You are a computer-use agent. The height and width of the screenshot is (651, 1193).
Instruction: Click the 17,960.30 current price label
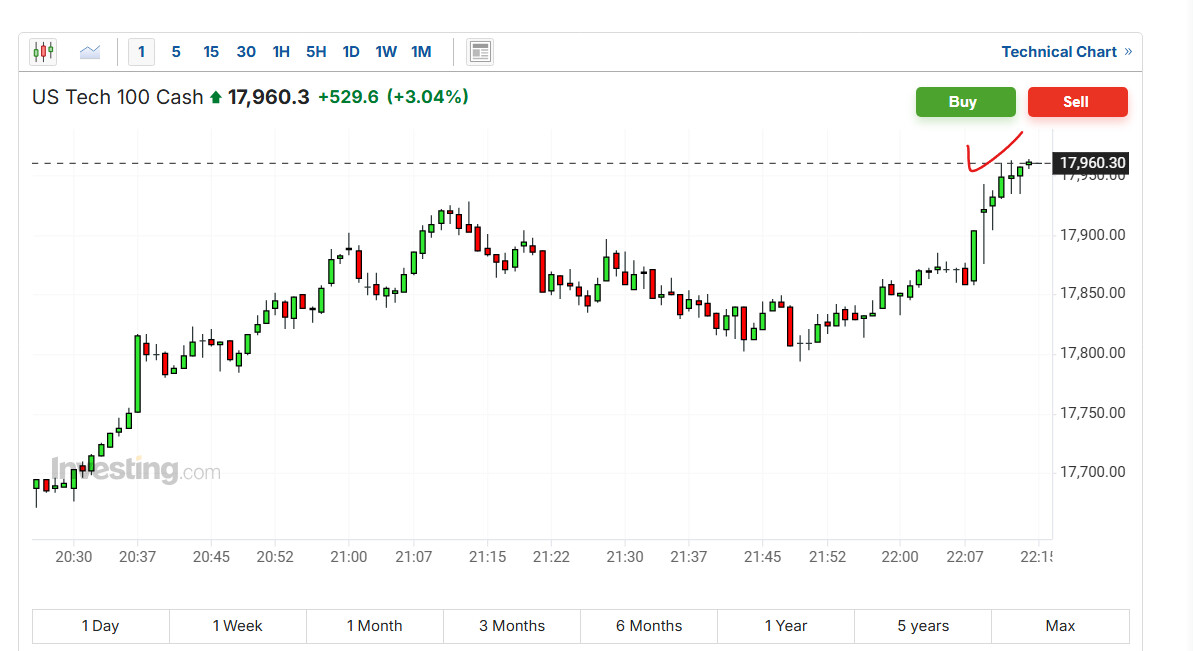pos(1091,163)
